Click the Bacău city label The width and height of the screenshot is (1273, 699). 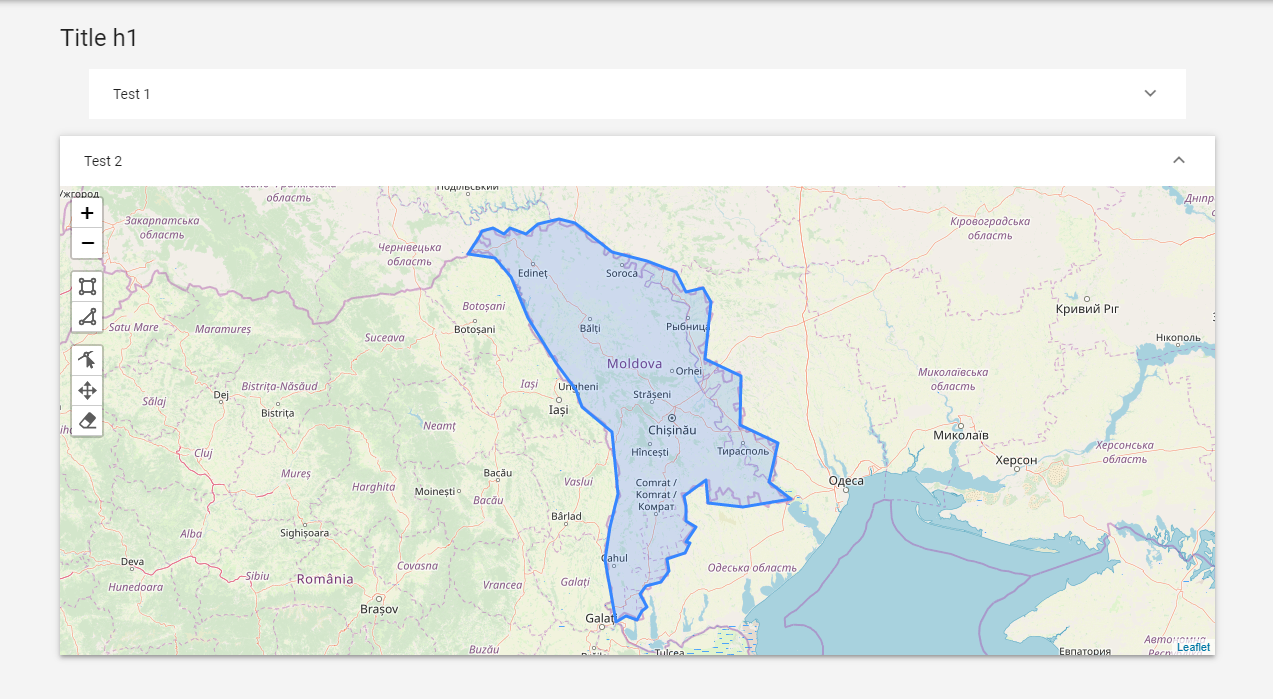(497, 472)
